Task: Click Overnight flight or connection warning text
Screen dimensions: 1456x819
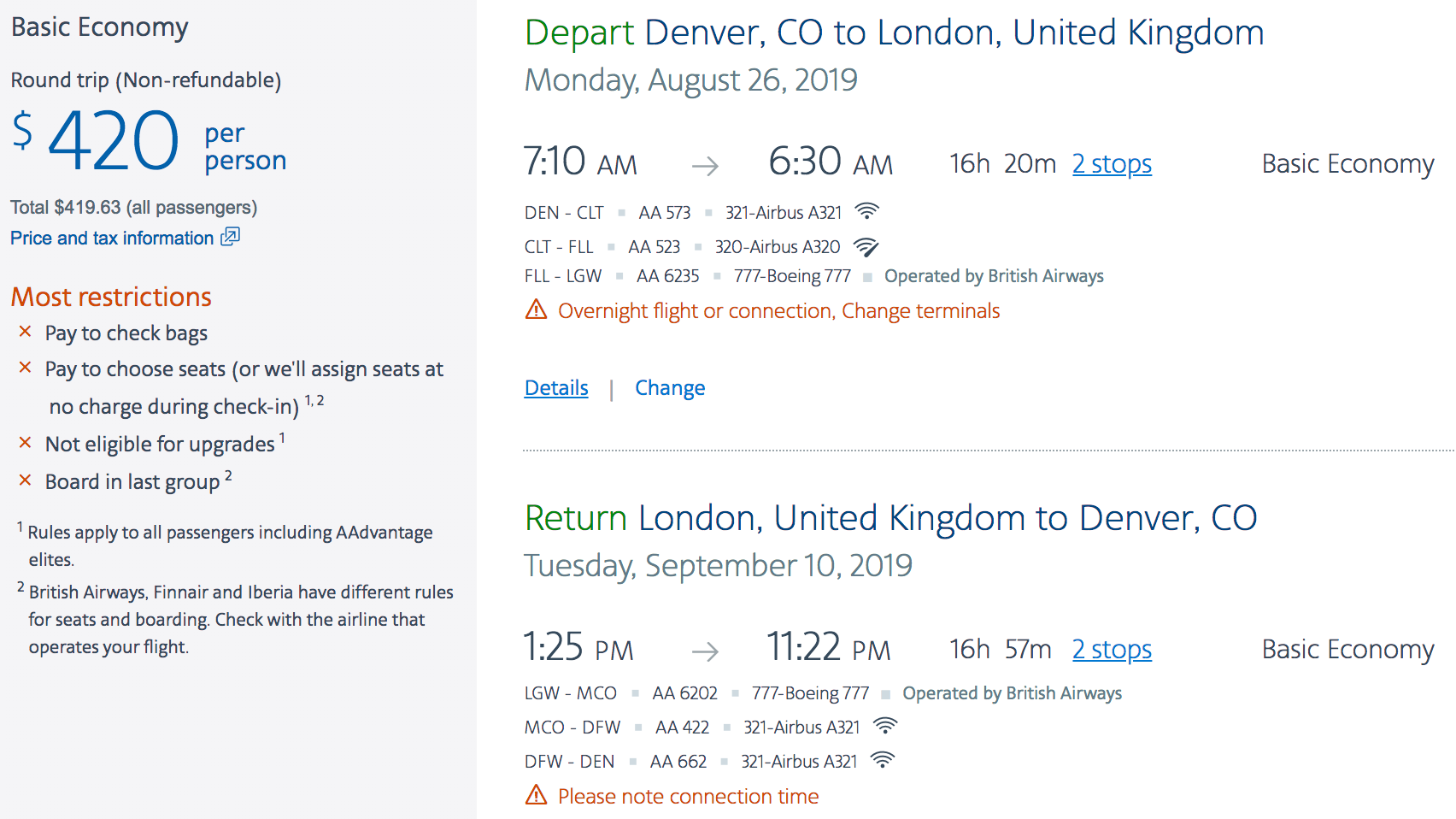Action: click(778, 310)
